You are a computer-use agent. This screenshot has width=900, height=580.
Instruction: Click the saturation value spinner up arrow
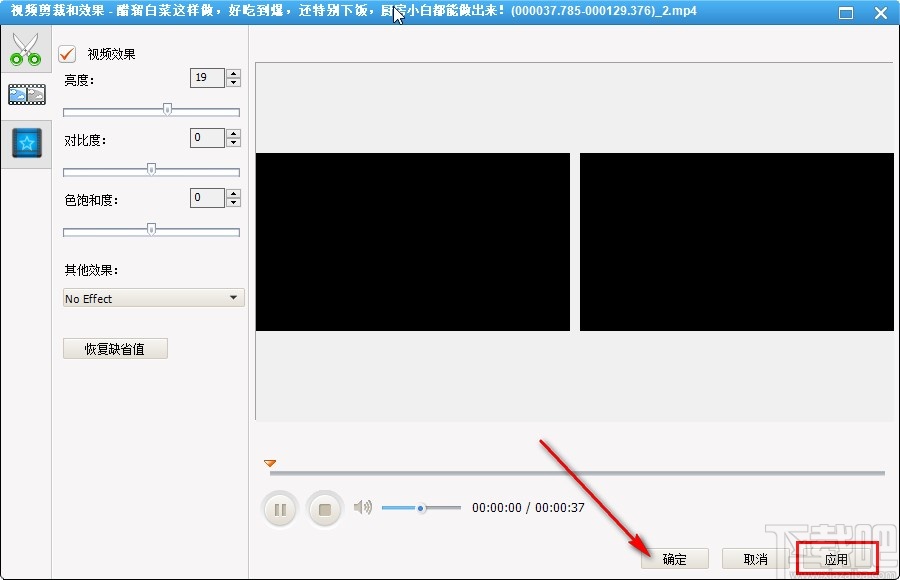[231, 193]
